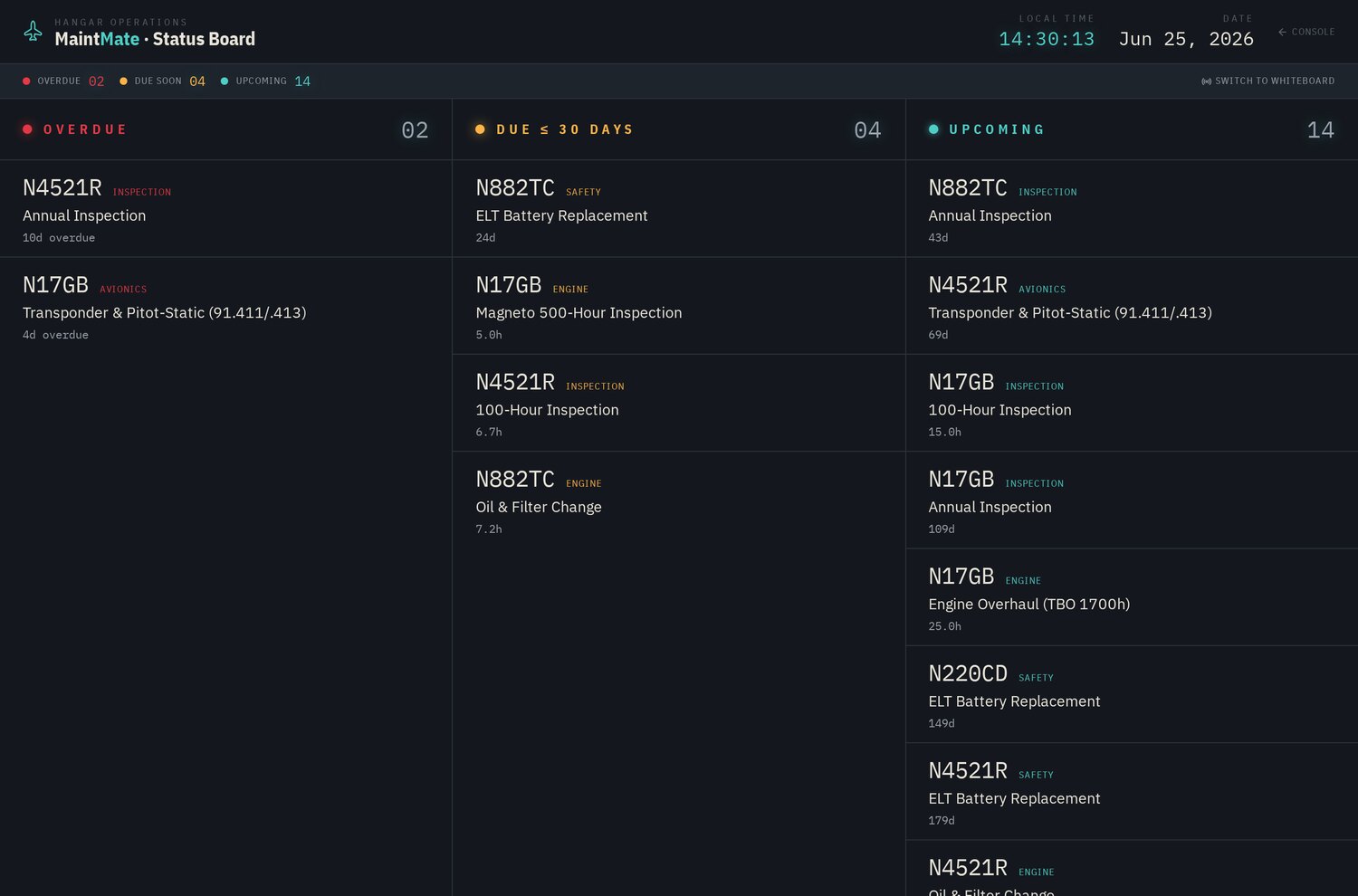Select N4521R 100-Hour Inspection 6.7h item
Image resolution: width=1358 pixels, height=896 pixels.
click(x=678, y=403)
